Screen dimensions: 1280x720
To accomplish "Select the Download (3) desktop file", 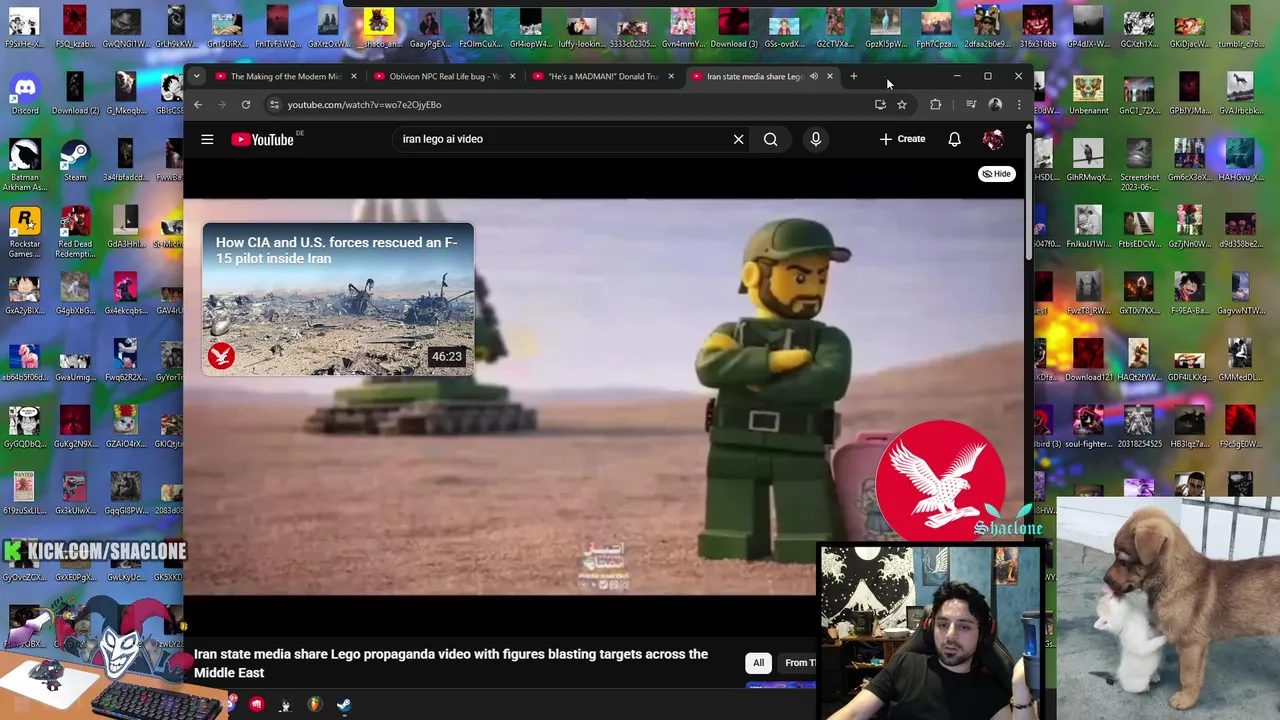I will pos(733,27).
